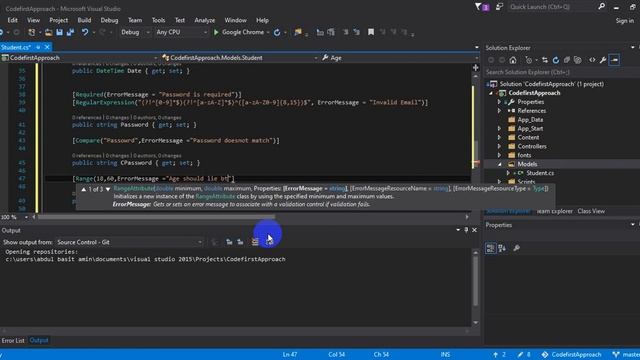Click the Save All toolbar icon

(x=70, y=32)
